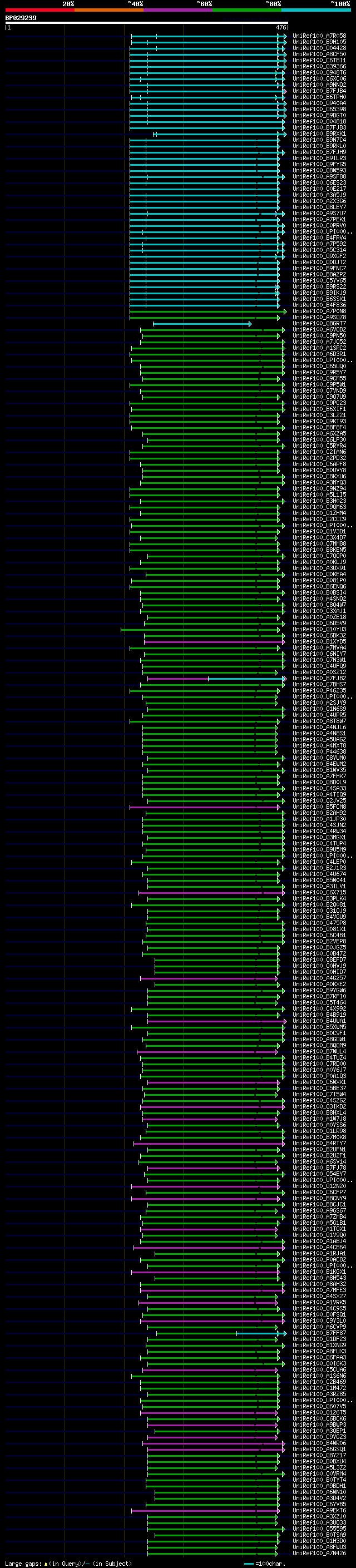Click hit label UniRef100_Q1ZHM4
356x1568 pixels.
pos(319,513)
